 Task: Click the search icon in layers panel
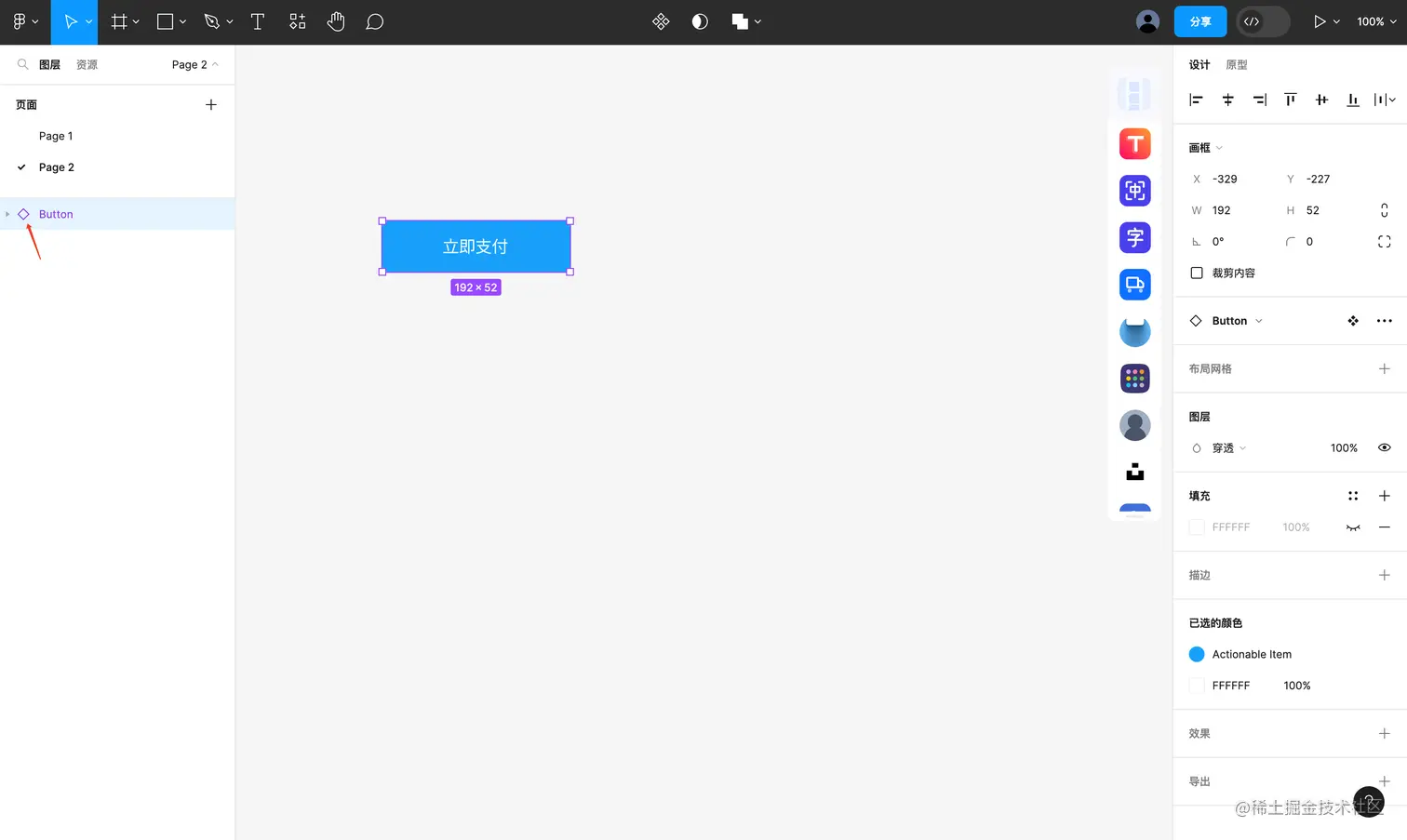click(x=22, y=64)
